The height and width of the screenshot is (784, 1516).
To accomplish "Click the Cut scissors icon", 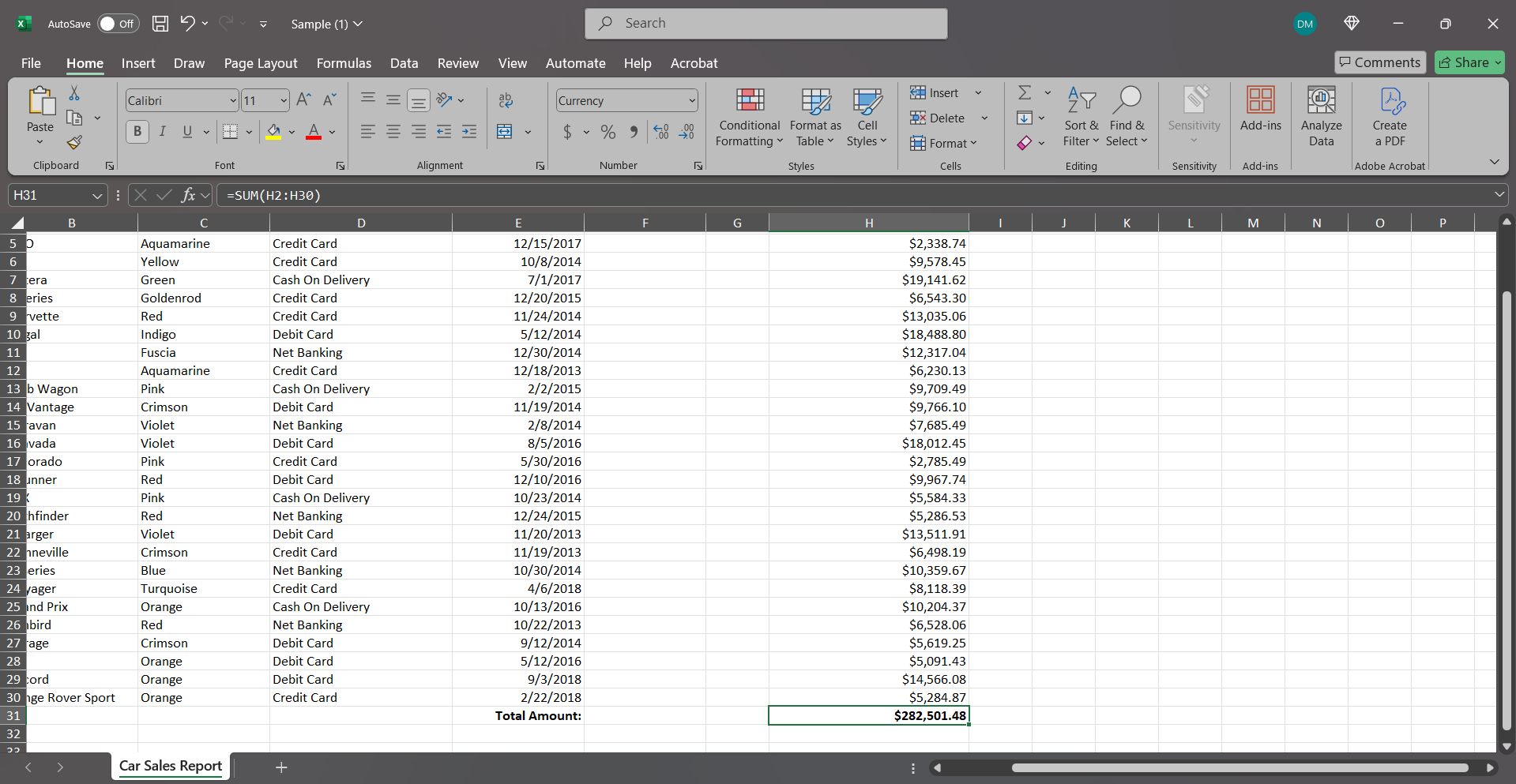I will 74,93.
